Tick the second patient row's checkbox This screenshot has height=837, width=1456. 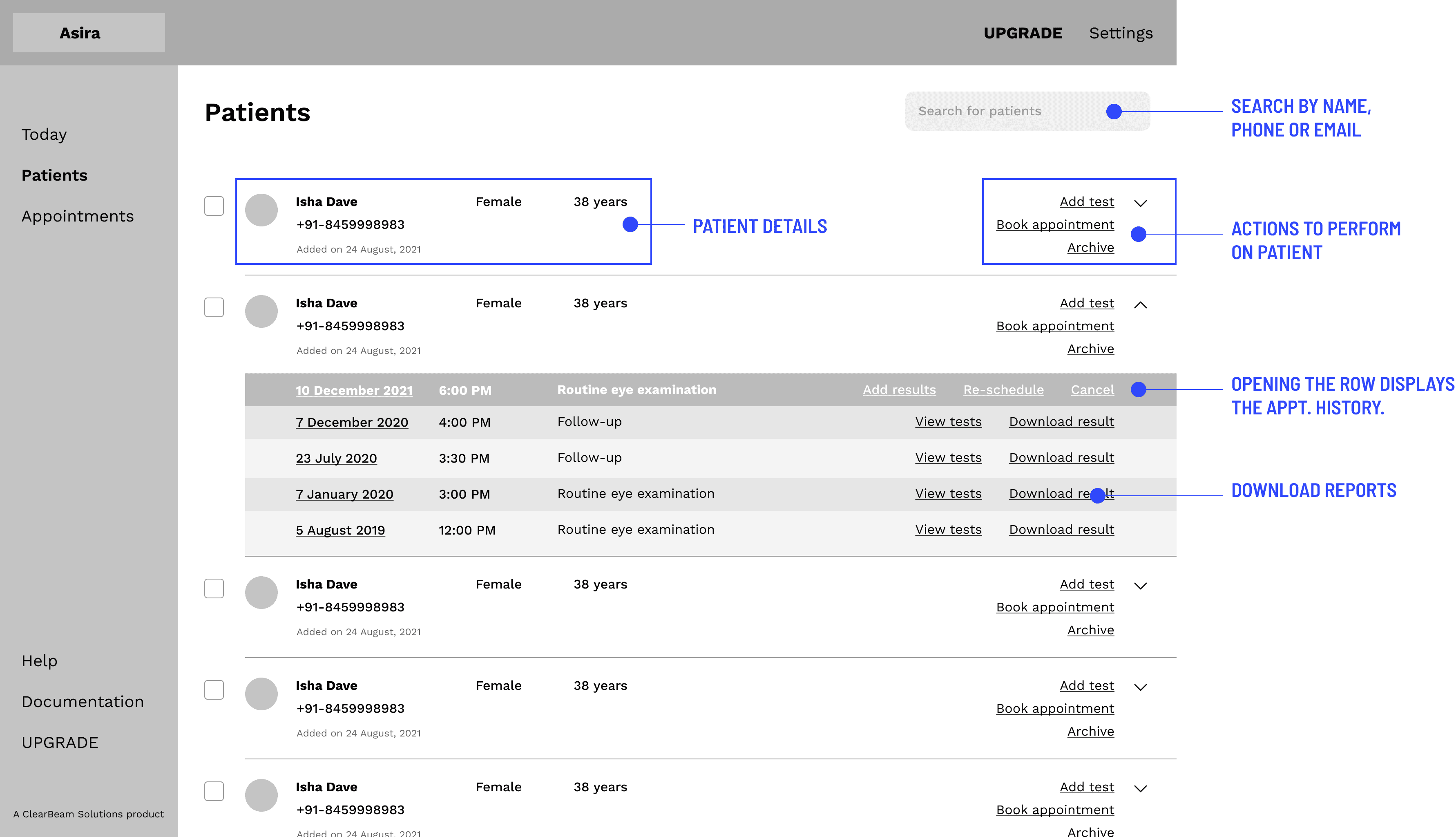pyautogui.click(x=214, y=307)
